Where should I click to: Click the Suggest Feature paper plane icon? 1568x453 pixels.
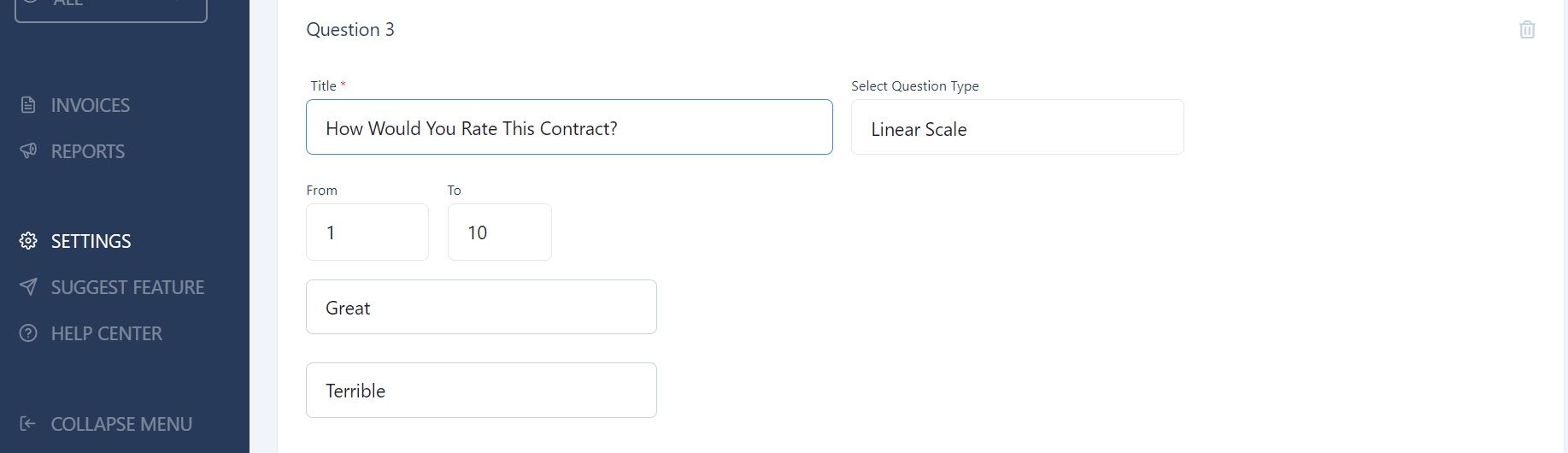coord(28,287)
